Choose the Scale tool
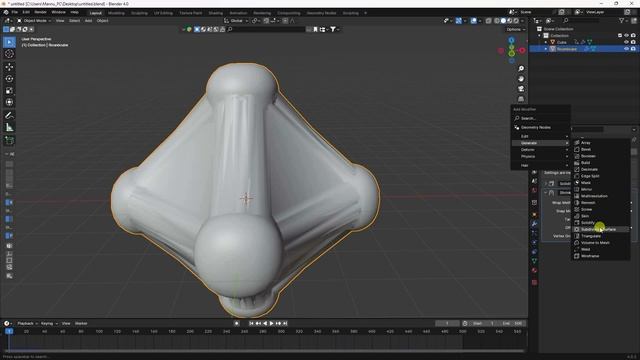 click(x=9, y=91)
